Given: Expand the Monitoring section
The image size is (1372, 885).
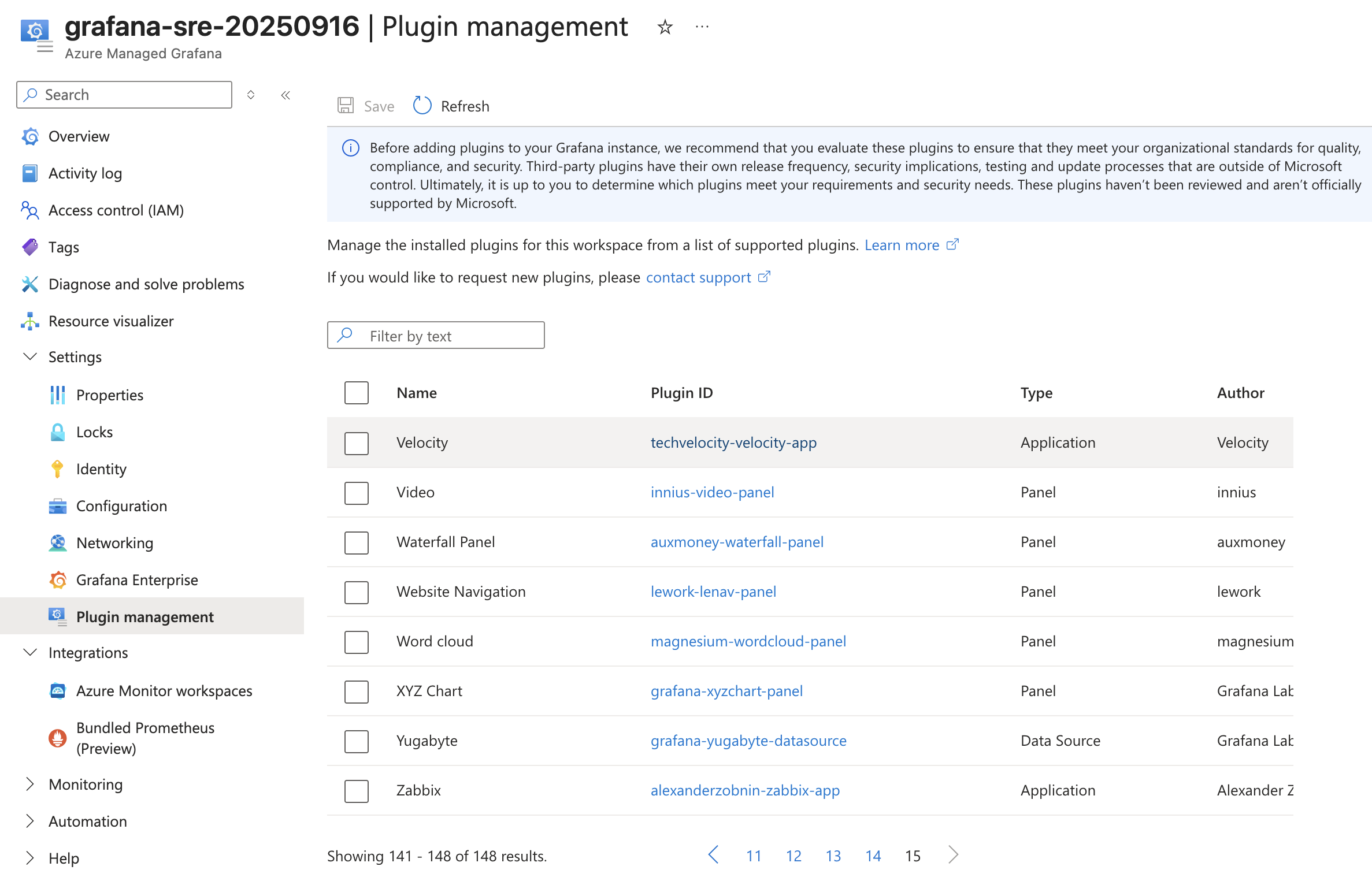Looking at the screenshot, I should point(30,784).
